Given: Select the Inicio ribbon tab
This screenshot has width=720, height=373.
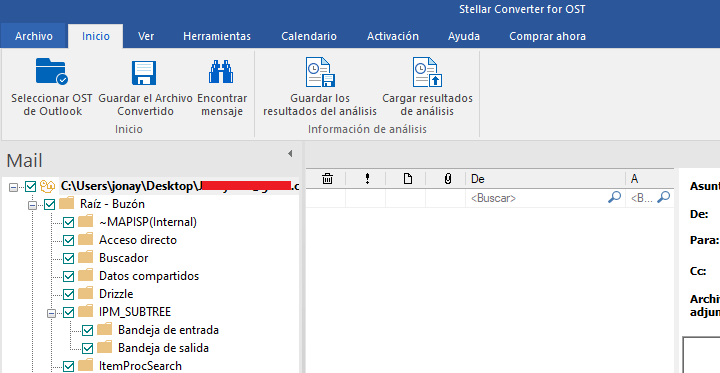Looking at the screenshot, I should pos(96,36).
